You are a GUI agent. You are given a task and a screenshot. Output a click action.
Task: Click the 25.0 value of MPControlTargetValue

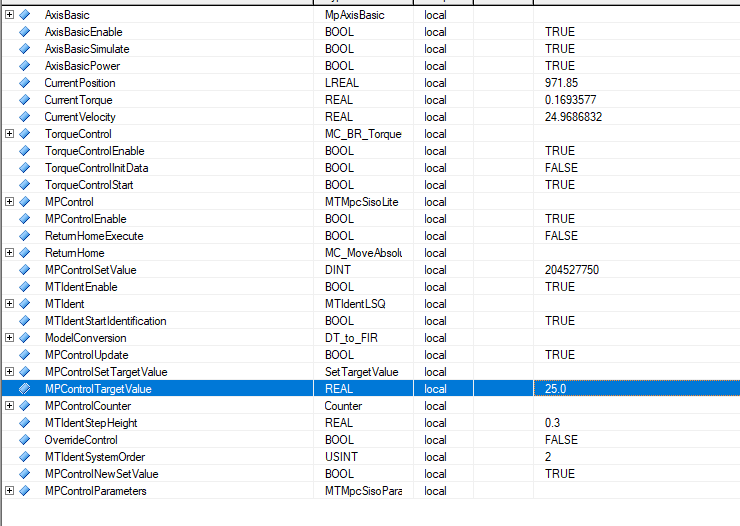point(555,389)
